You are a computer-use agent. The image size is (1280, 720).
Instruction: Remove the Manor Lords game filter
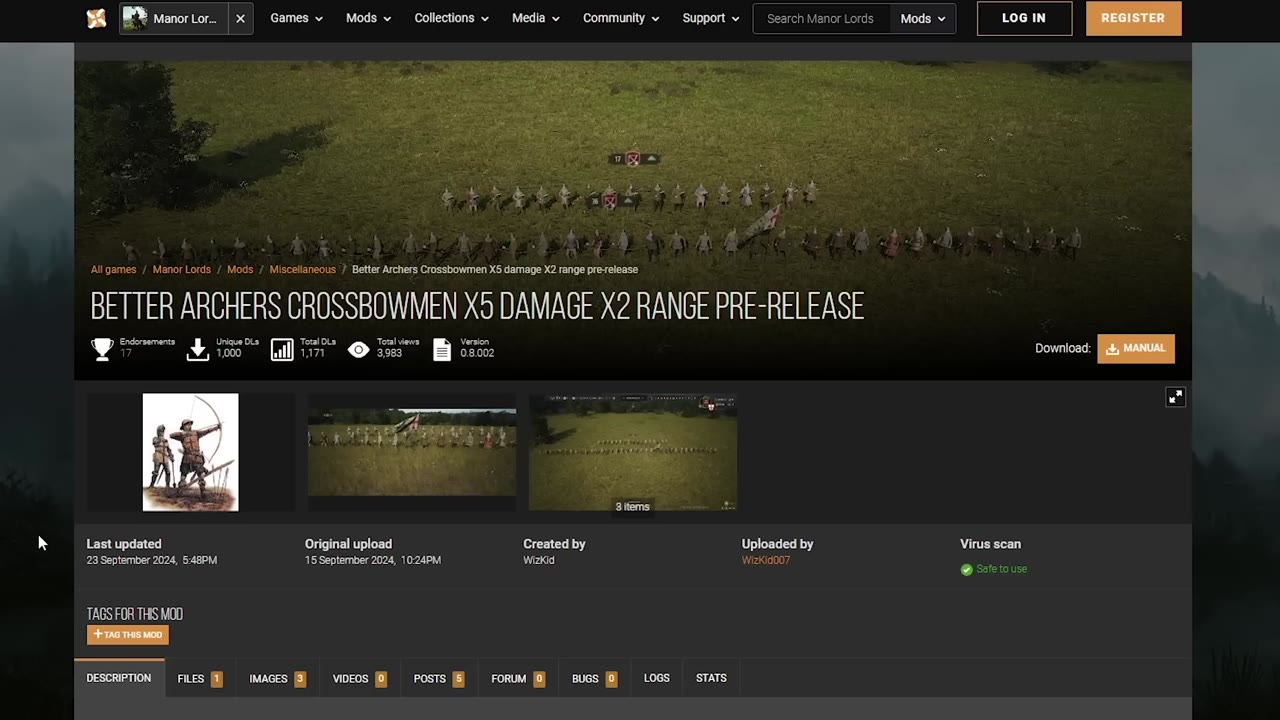[x=240, y=18]
